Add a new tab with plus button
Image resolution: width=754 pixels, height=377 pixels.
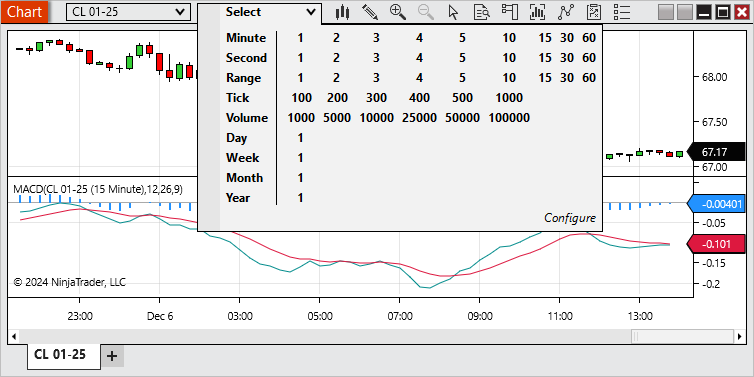tap(112, 356)
